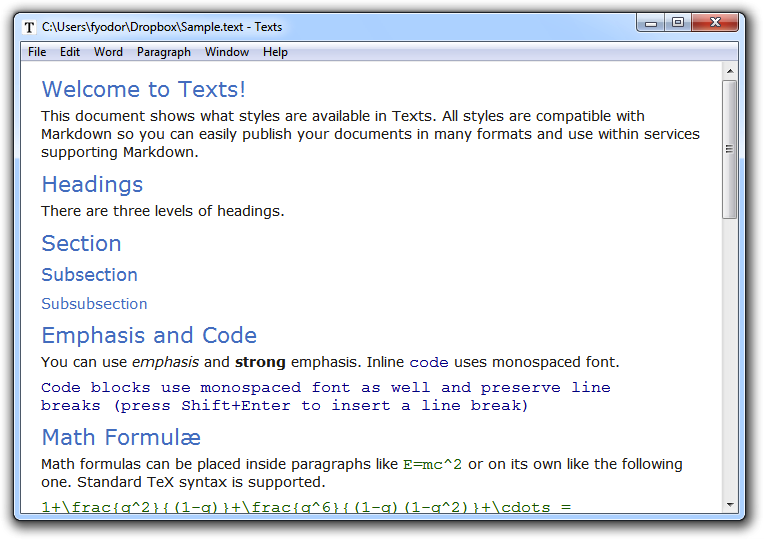Click the 'Subsubsection' heading
This screenshot has width=764, height=540.
point(94,304)
